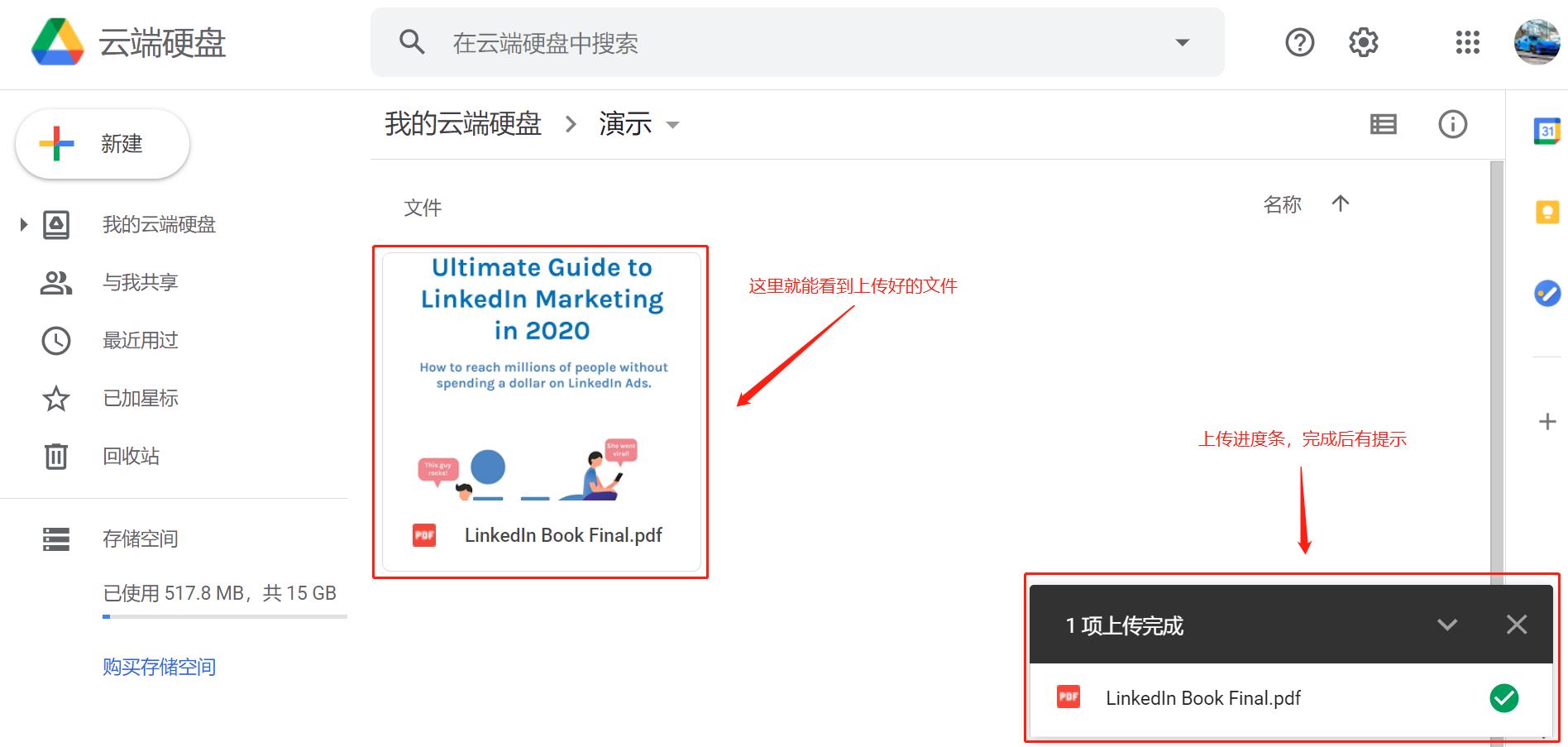Viewport: 1568px width, 747px height.
Task: Click the search magnifier icon
Action: (x=412, y=42)
